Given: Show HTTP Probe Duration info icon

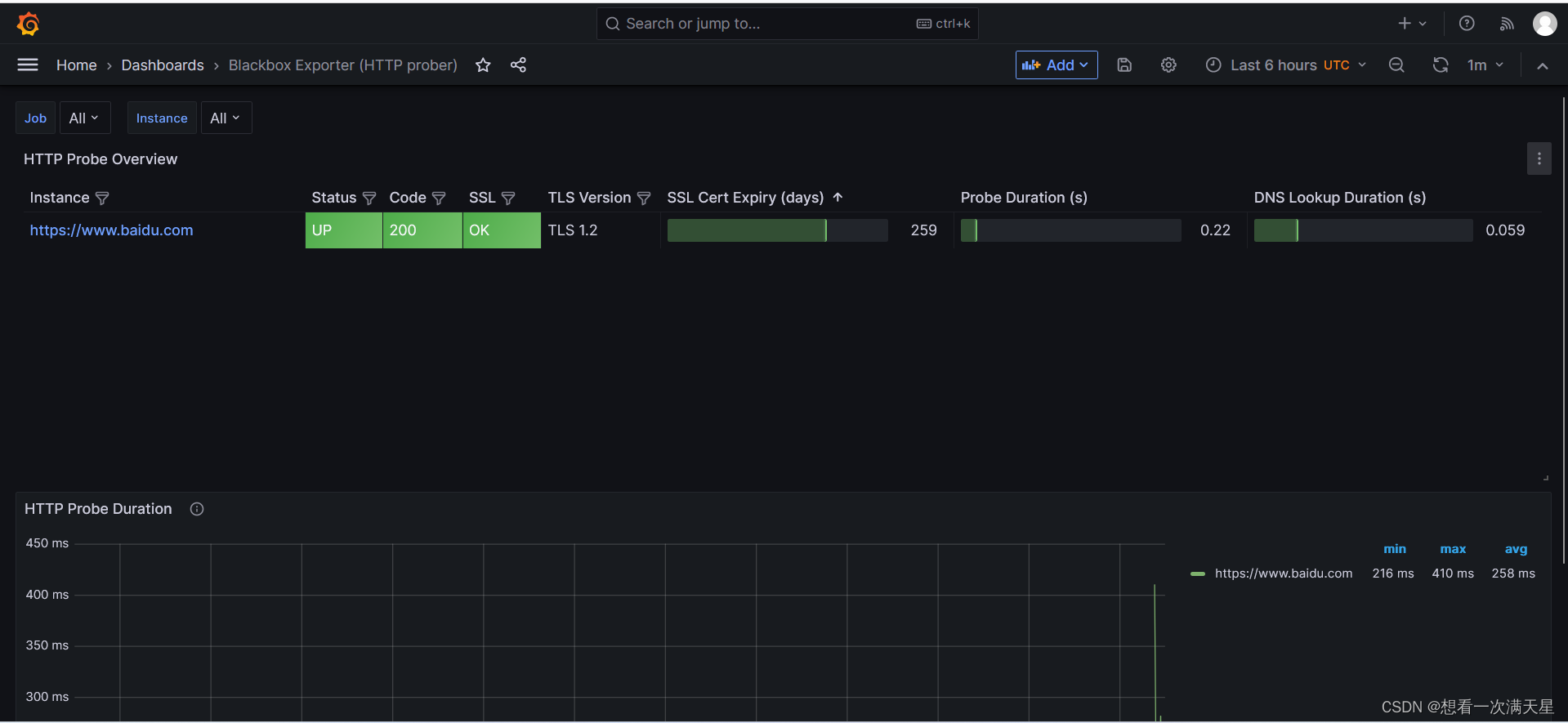Looking at the screenshot, I should [x=197, y=509].
